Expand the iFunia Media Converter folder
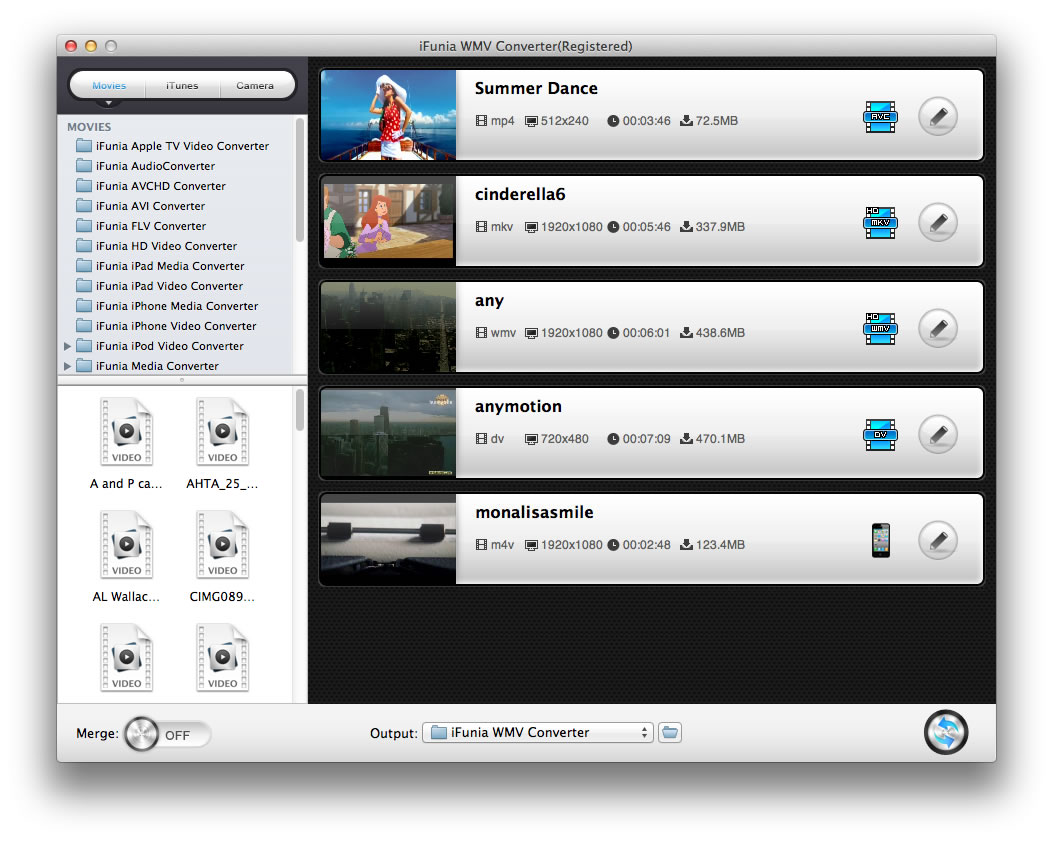This screenshot has height=841, width=1053. point(67,367)
